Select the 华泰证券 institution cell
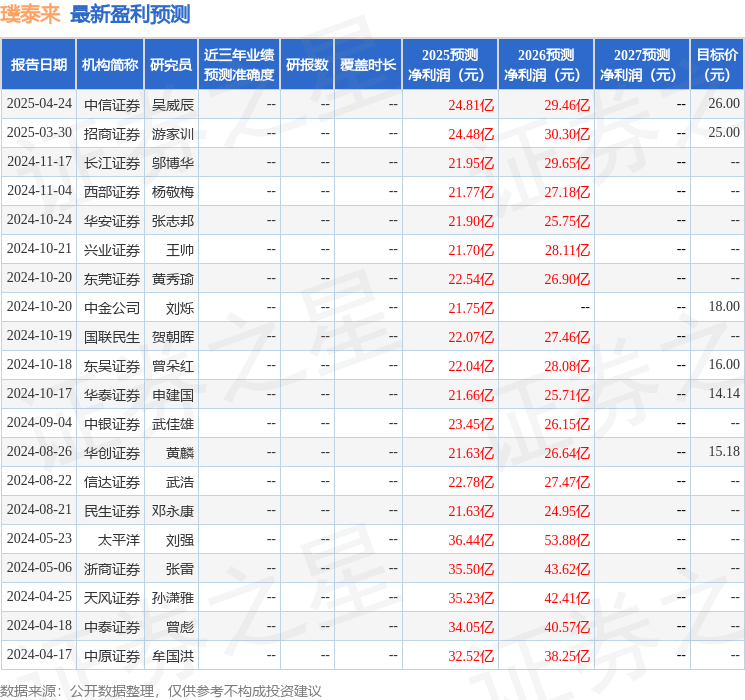Viewport: 745px width, 700px height. coord(112,394)
